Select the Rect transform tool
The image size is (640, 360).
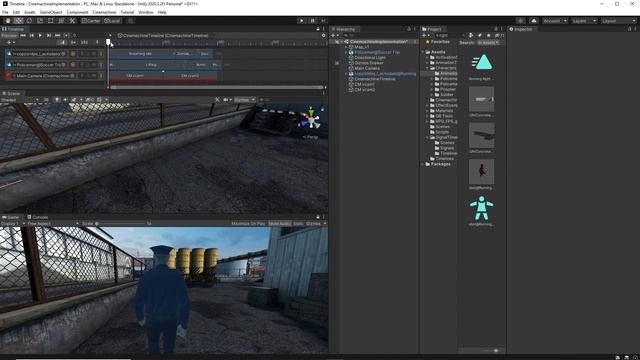(x=51, y=20)
